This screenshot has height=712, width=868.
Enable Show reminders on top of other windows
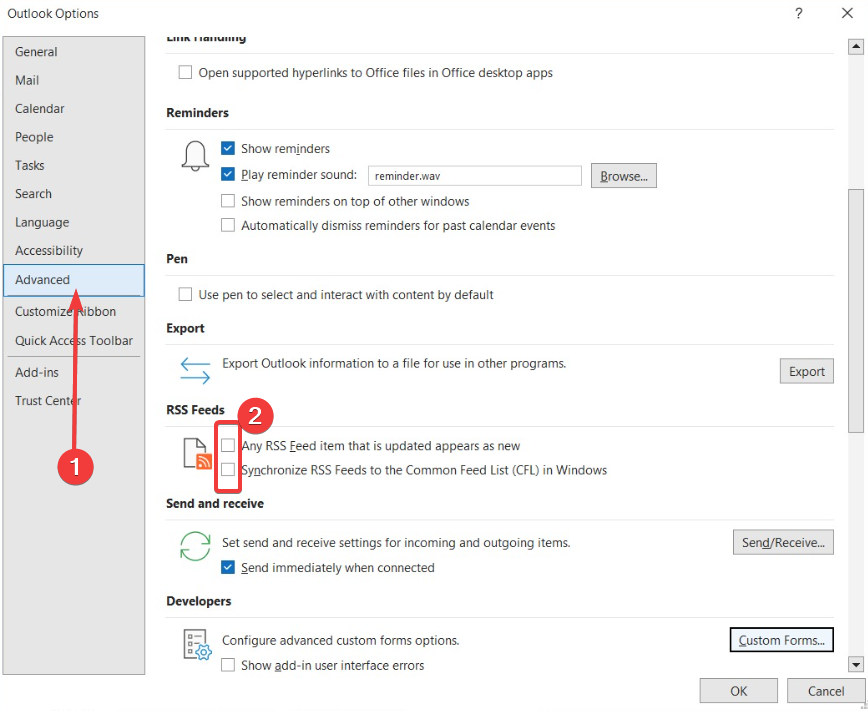(x=228, y=201)
